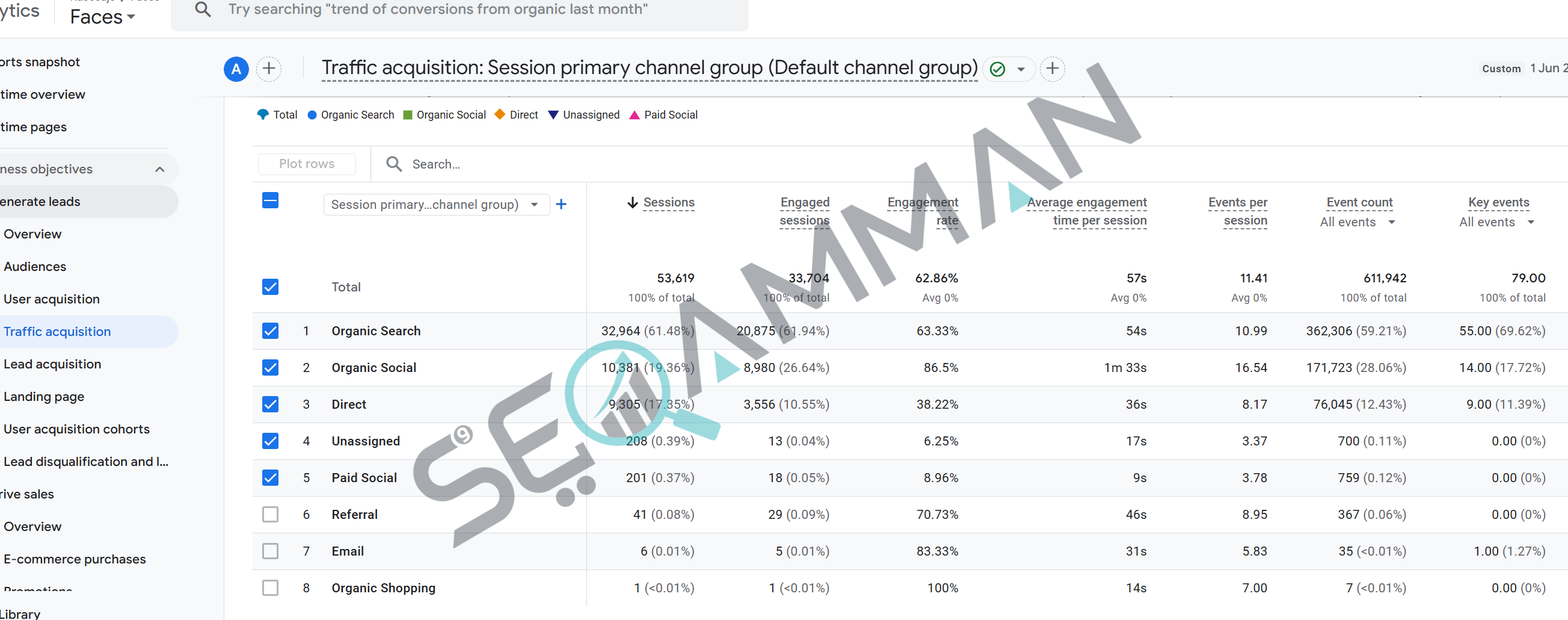Image resolution: width=1568 pixels, height=620 pixels.
Task: Click the blue A comparison avatar icon
Action: coord(236,69)
